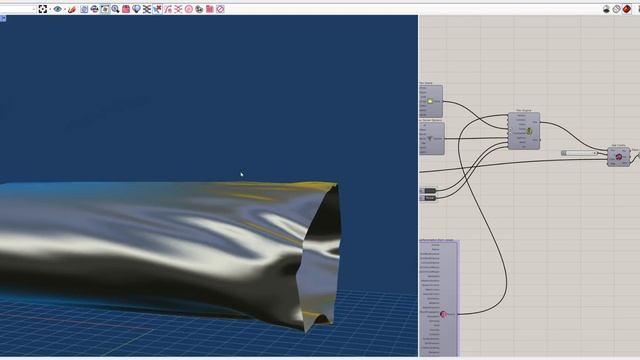Open the dropdown arrow beside the zoom extents icon
The image size is (640, 360).
[50, 9]
